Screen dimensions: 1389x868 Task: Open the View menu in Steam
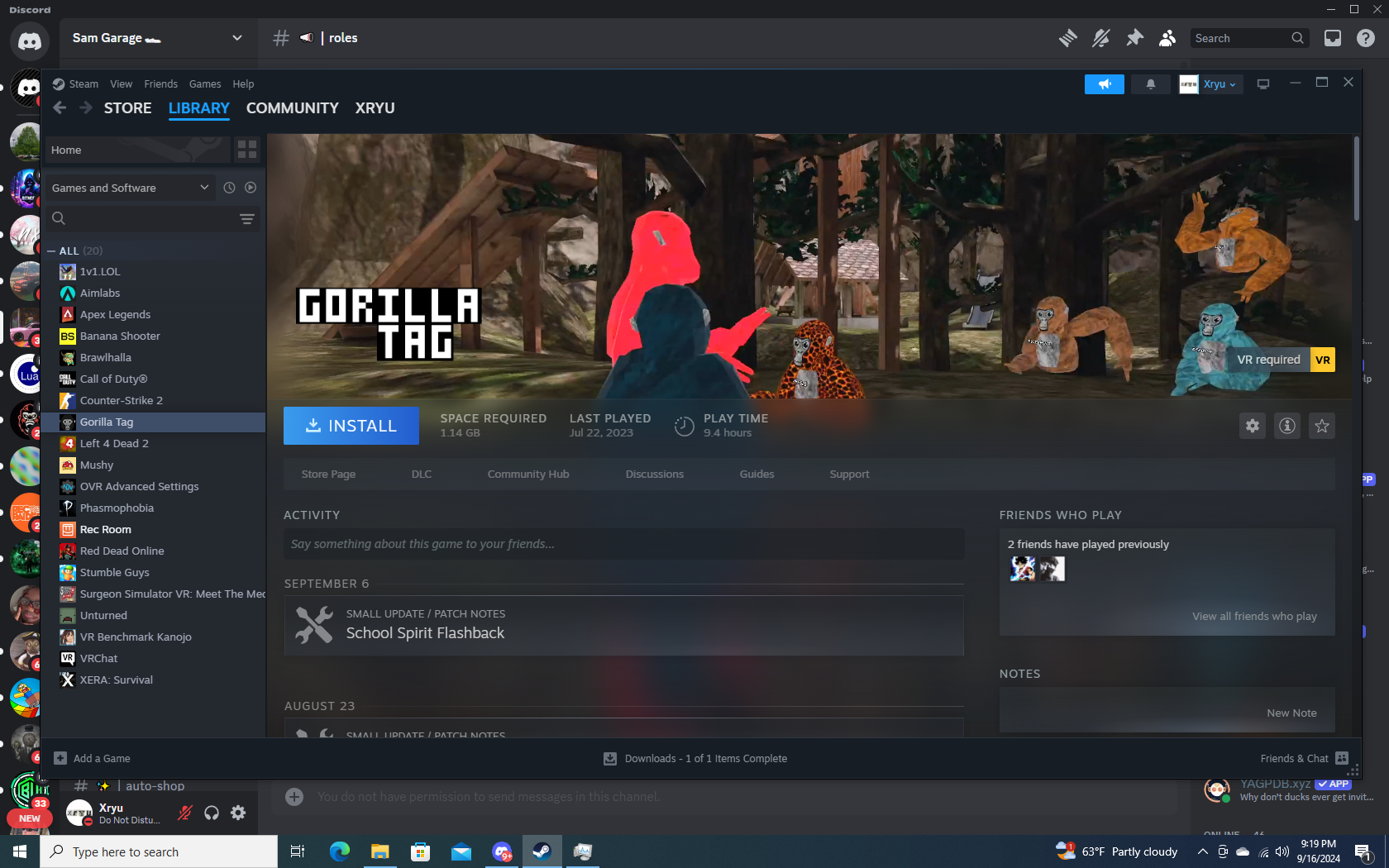[x=121, y=84]
